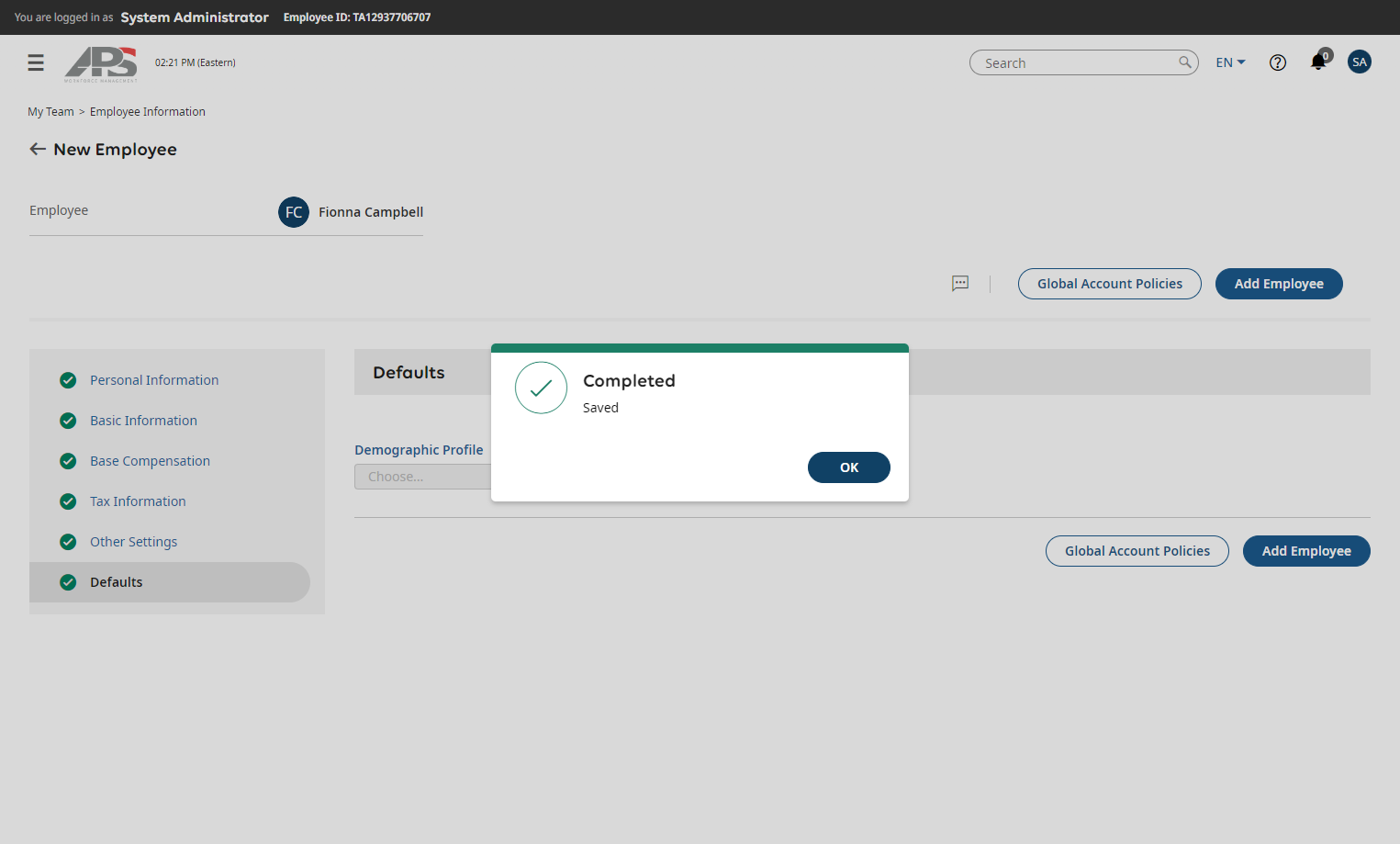Click the checkmark beside Tax Information

click(68, 501)
